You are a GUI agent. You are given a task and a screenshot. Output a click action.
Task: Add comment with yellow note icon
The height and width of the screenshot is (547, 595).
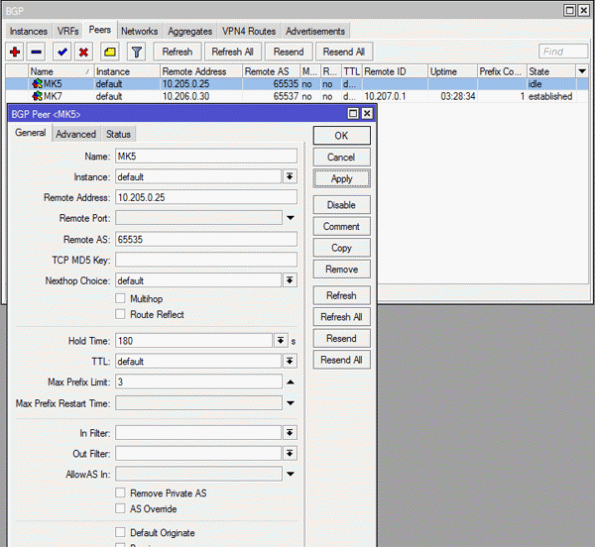pos(110,52)
